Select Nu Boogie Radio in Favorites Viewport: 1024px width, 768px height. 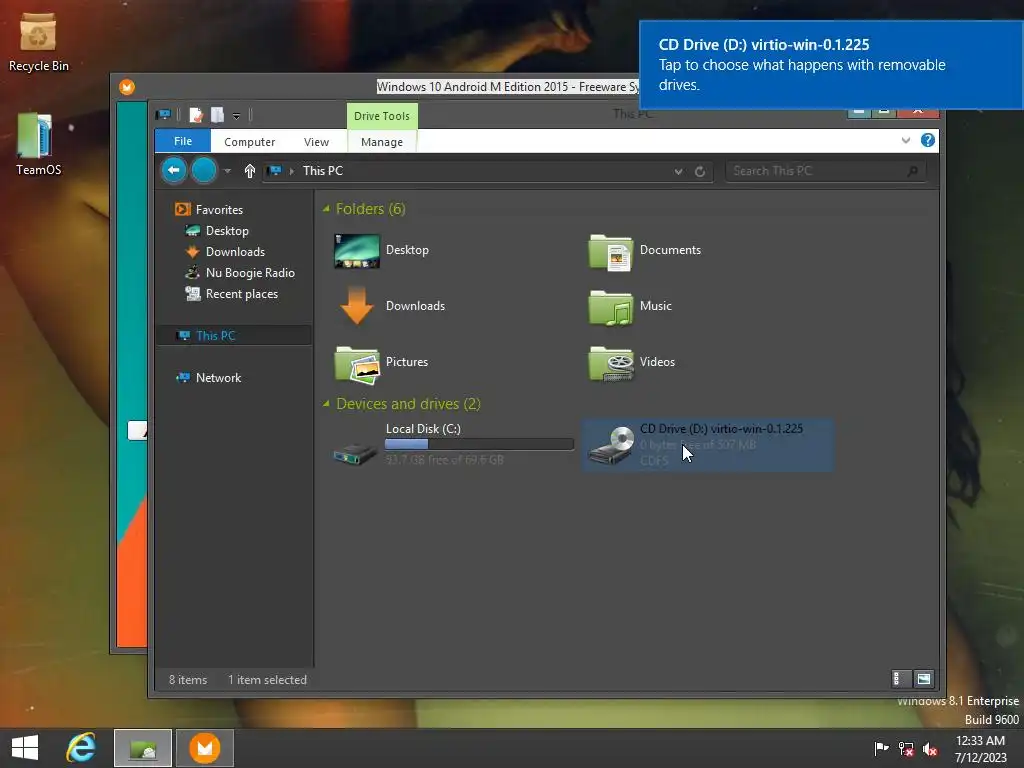click(x=250, y=272)
